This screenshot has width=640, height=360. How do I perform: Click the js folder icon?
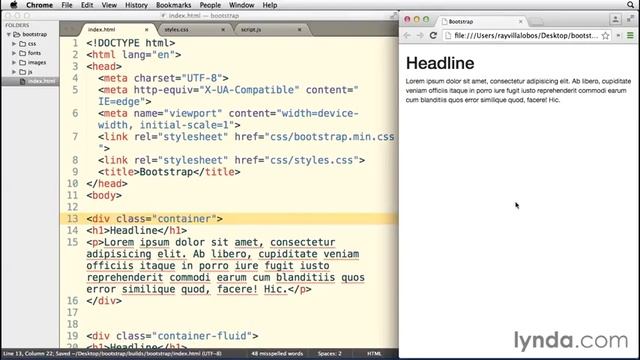[x=23, y=72]
